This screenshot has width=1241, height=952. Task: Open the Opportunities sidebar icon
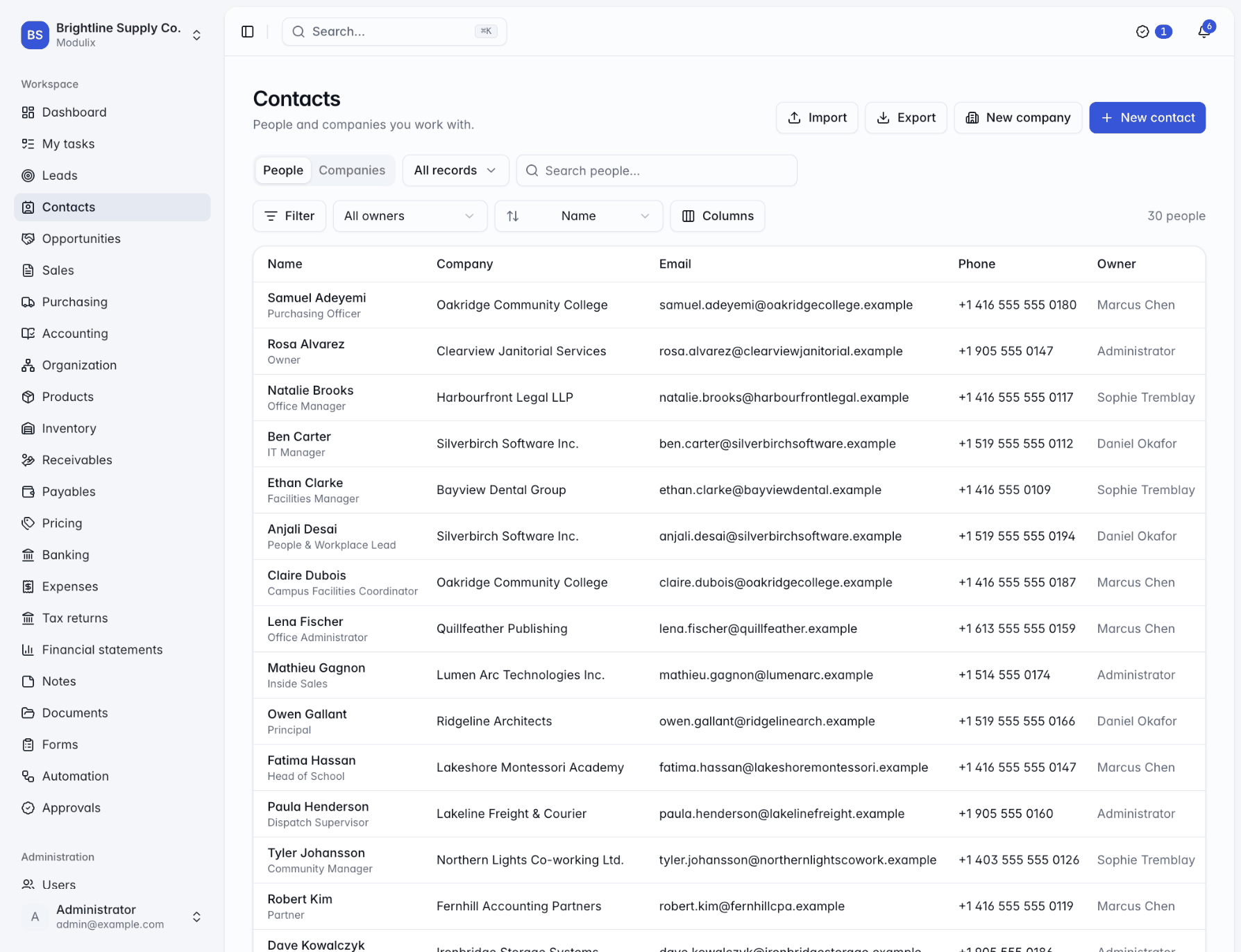pos(28,239)
